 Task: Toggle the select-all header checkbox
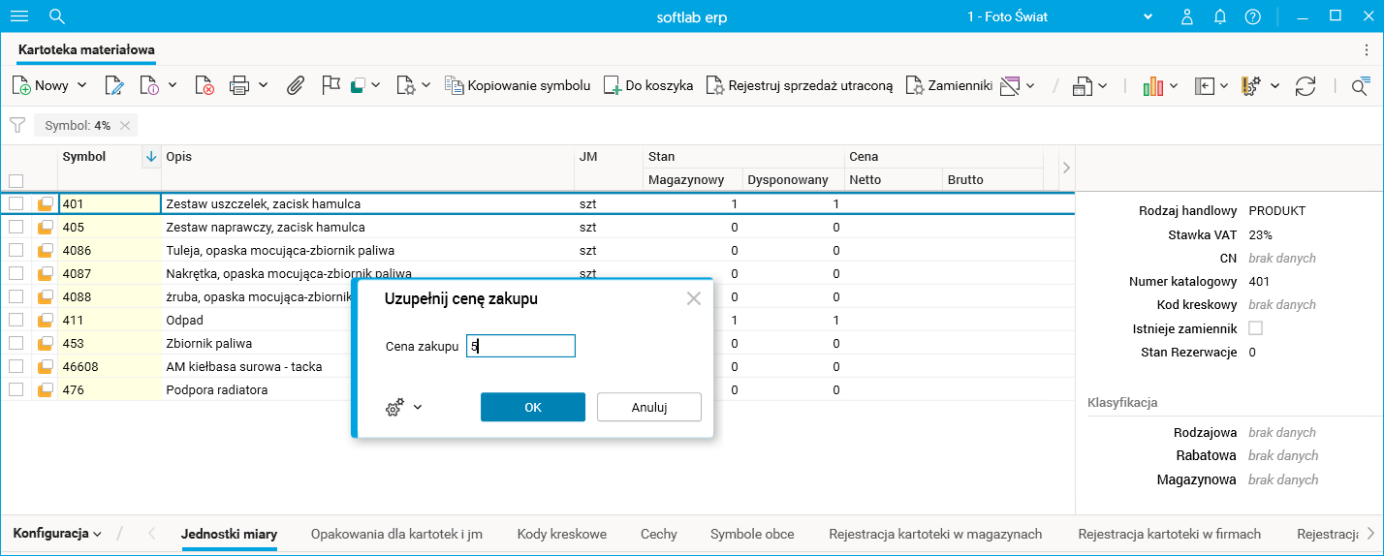(16, 181)
